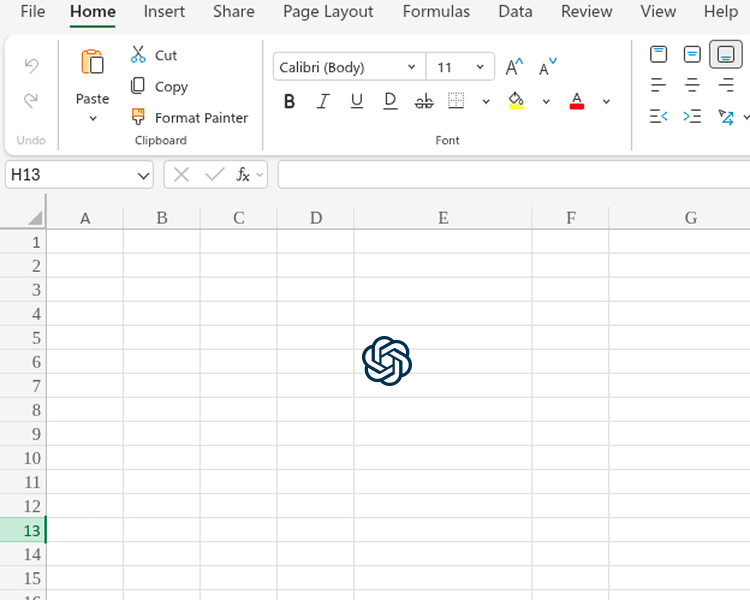This screenshot has height=600, width=750.
Task: Toggle Underline formatting
Action: point(356,101)
